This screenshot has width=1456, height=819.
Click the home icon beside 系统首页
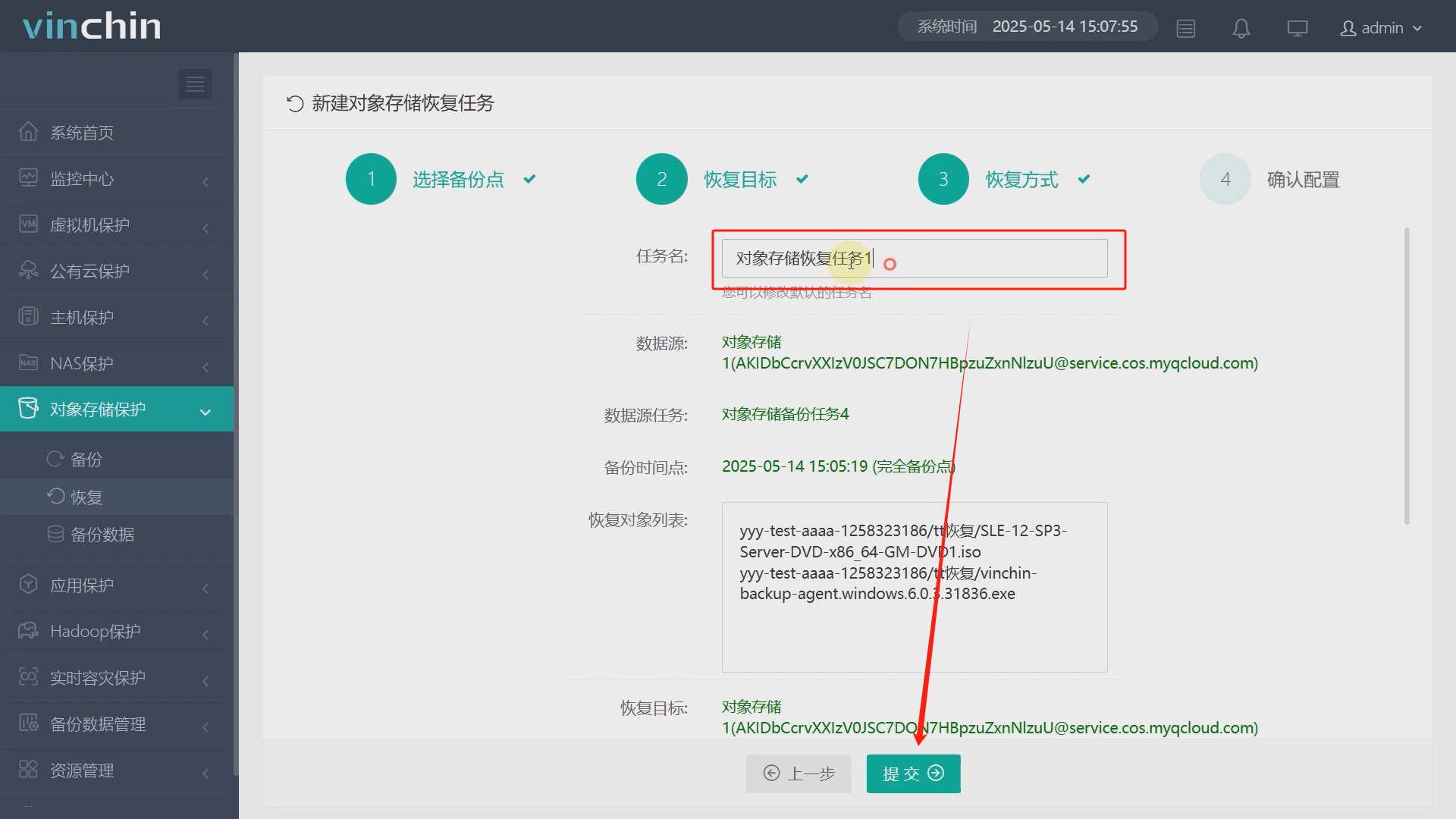pos(28,132)
